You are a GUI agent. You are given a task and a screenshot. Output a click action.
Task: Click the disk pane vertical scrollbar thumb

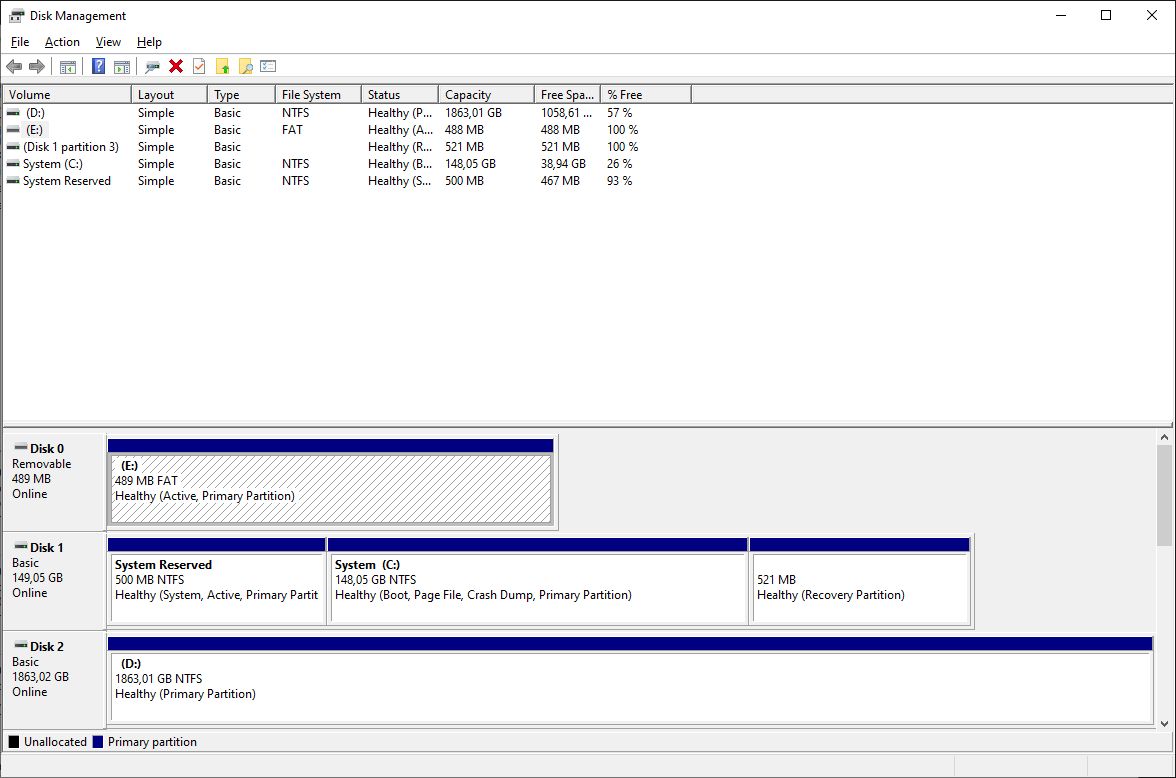pyautogui.click(x=1164, y=495)
